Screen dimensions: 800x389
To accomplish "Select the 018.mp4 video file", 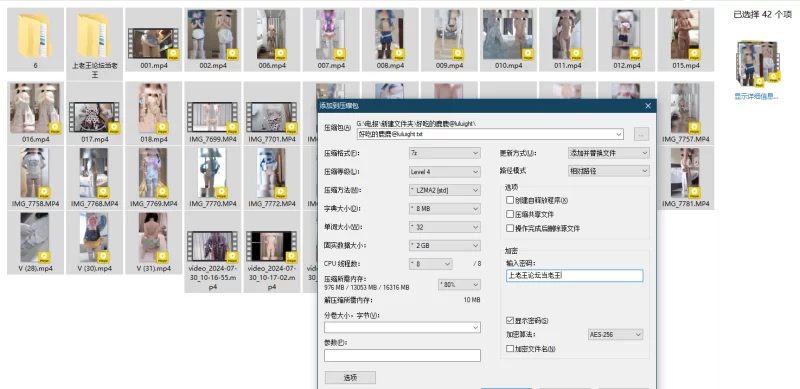I will (x=154, y=113).
